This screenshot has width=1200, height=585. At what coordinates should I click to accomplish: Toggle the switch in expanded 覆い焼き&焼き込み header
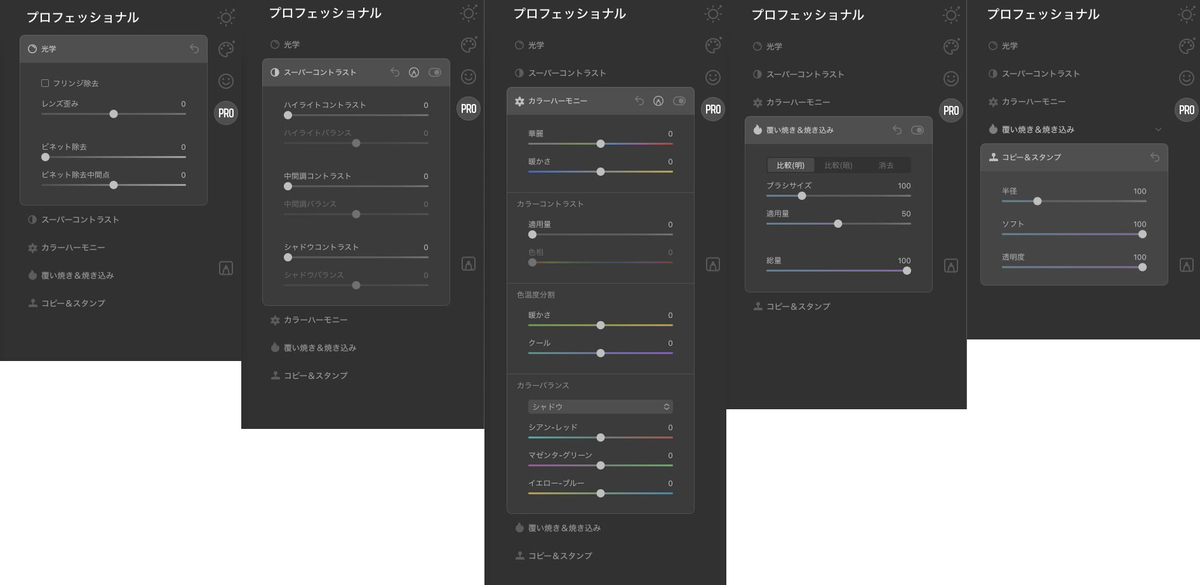click(x=918, y=130)
